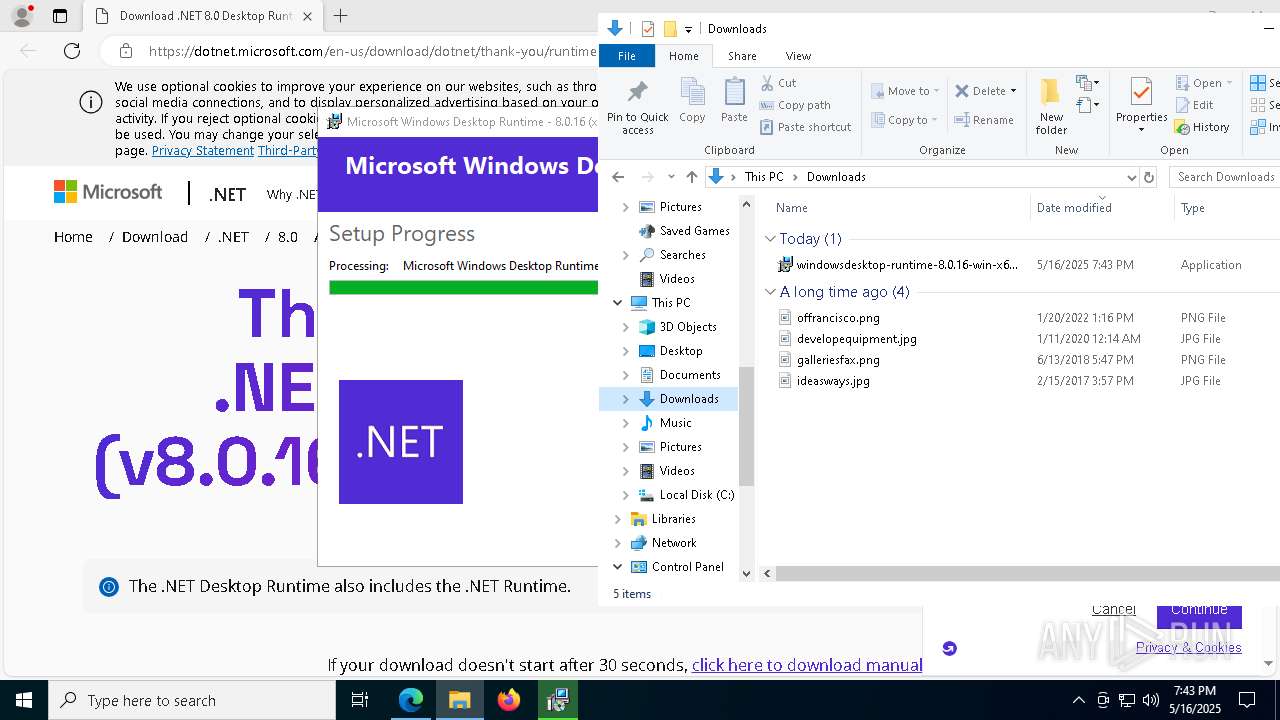The height and width of the screenshot is (720, 1280).
Task: Switch to the installer taskbar icon
Action: pos(558,700)
